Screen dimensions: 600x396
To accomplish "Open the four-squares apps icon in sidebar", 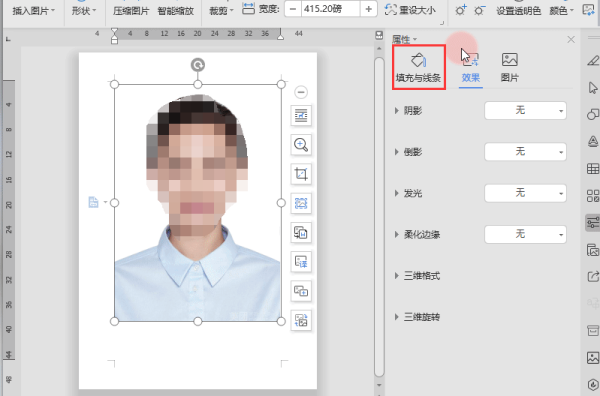I will (x=593, y=196).
